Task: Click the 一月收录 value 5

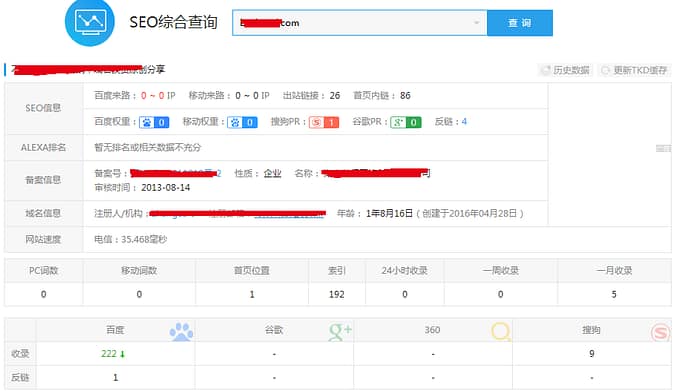Action: coord(614,295)
